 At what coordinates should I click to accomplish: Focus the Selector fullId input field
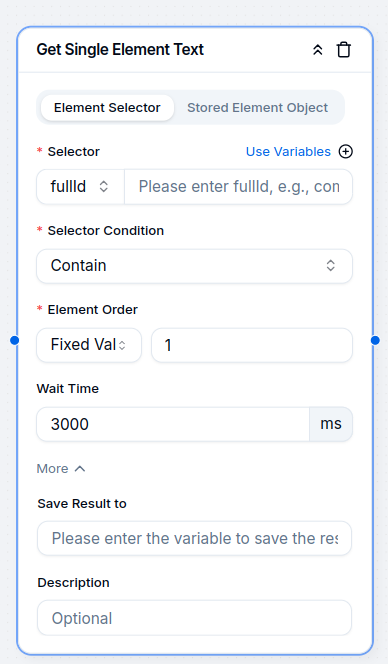pos(238,187)
